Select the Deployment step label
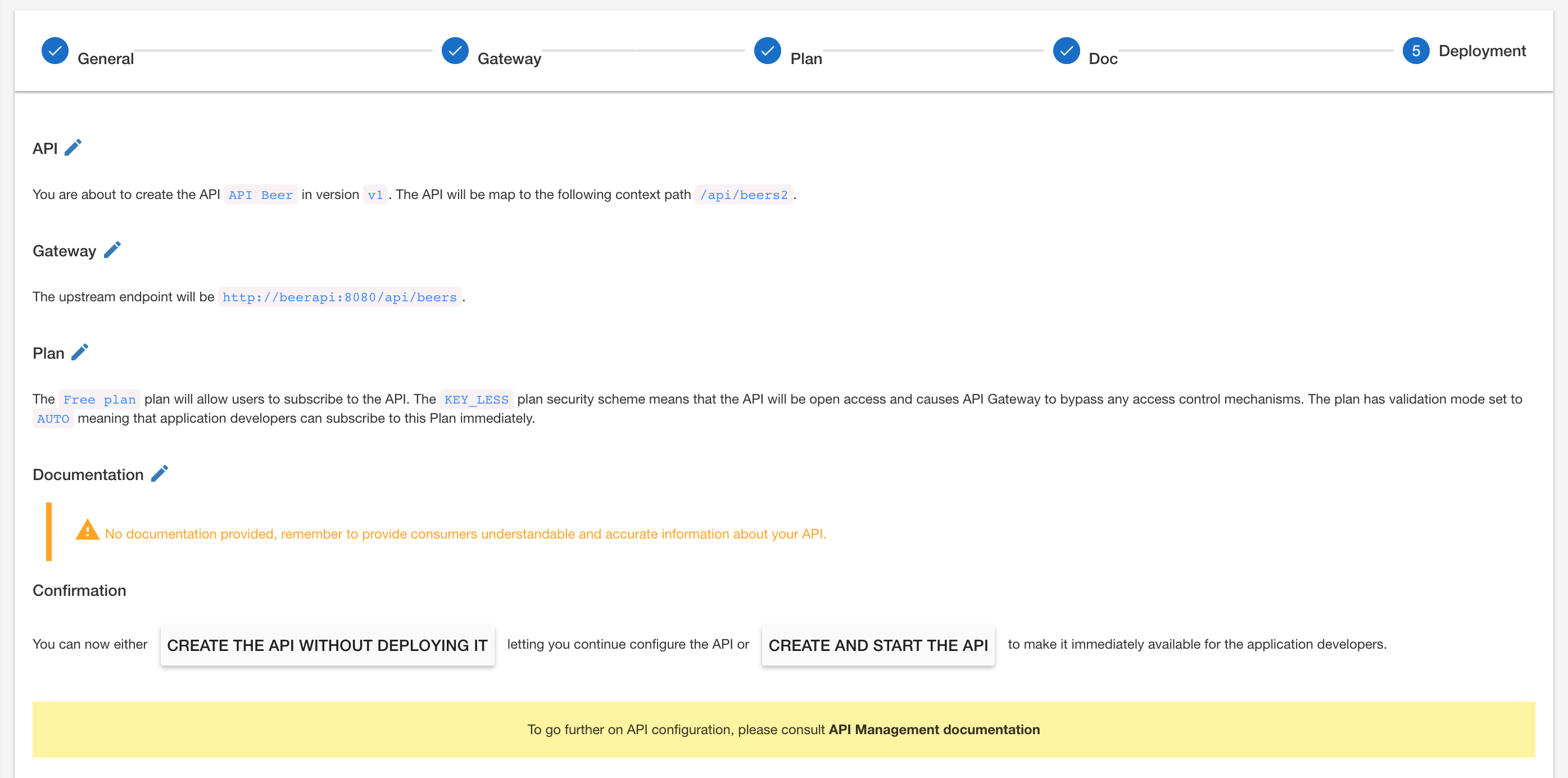 pyautogui.click(x=1481, y=51)
